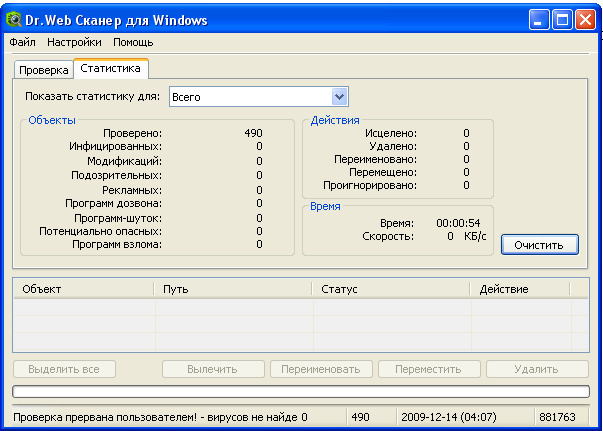Viewport: 603px width, 431px height.
Task: Sort by the Объект column header
Action: coord(84,289)
